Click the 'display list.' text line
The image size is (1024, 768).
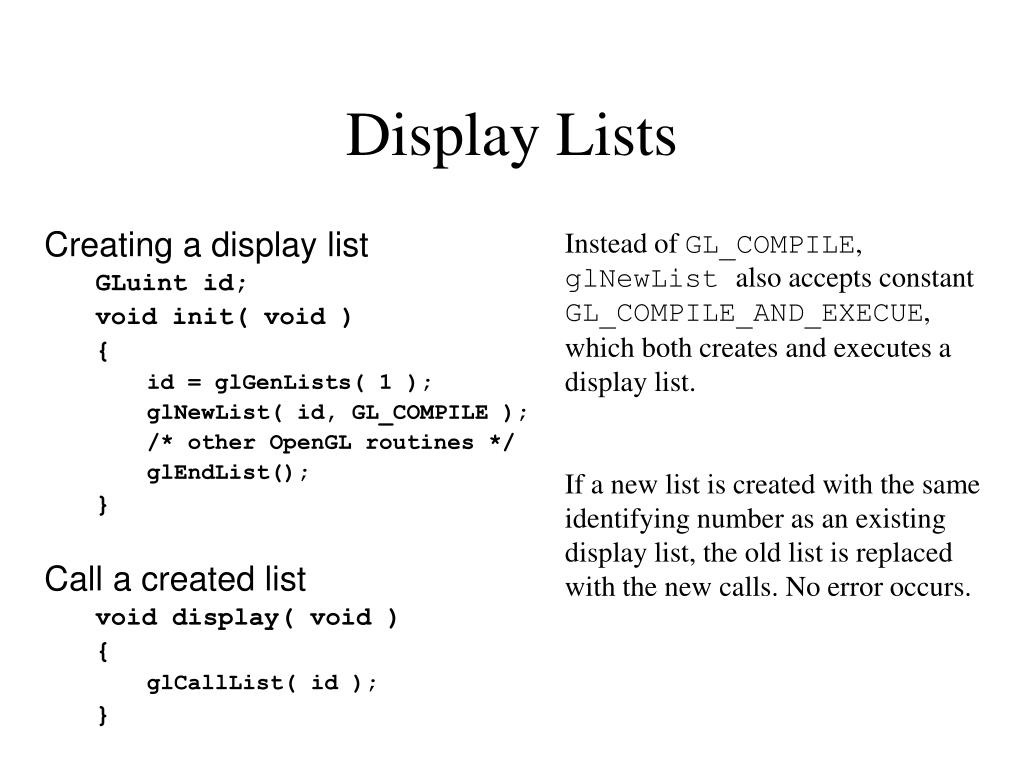point(630,382)
